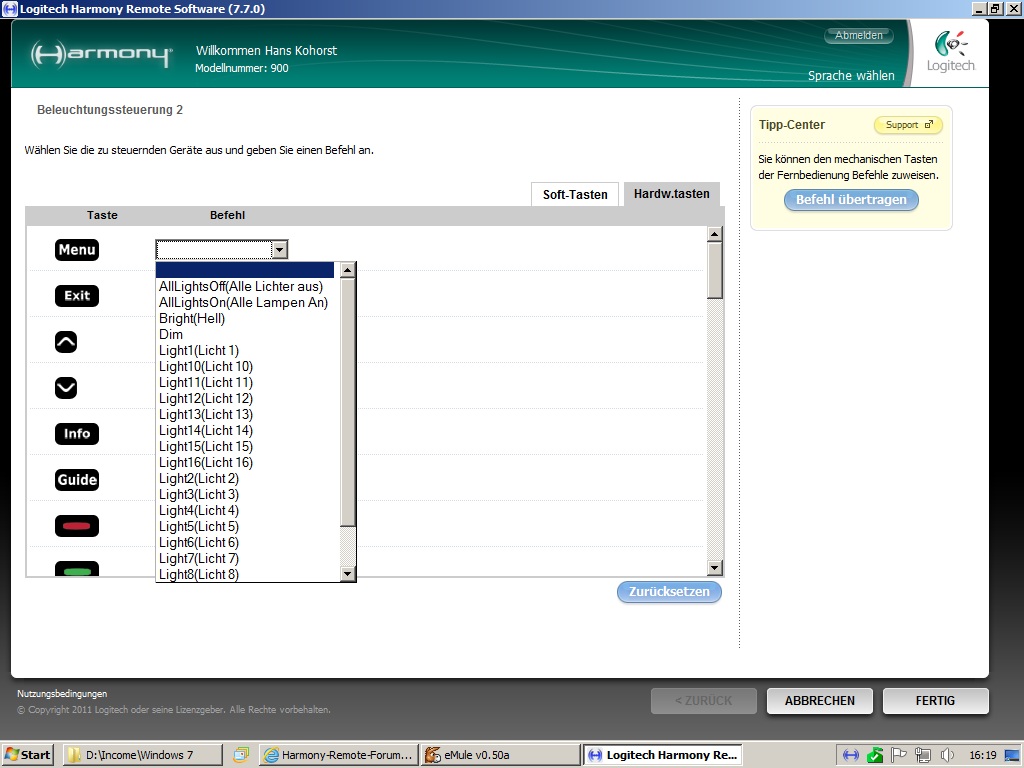Click key table scroll-down arrow
Image resolution: width=1024 pixels, height=768 pixels.
[714, 568]
